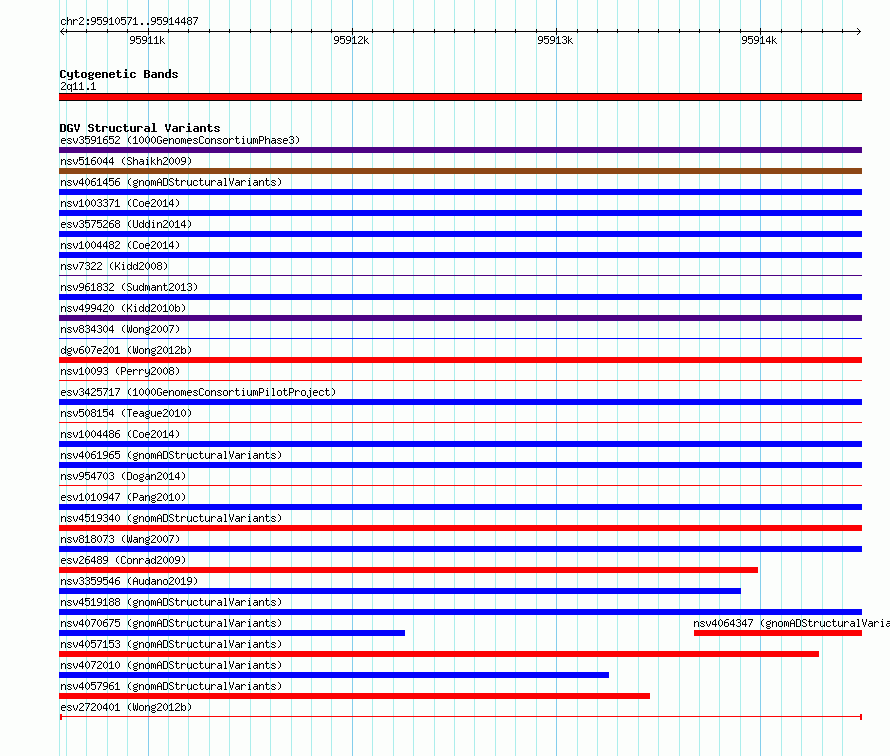Click the short blue nsv4070675 variant bar
Viewport: 890px width, 756px height.
tap(232, 633)
